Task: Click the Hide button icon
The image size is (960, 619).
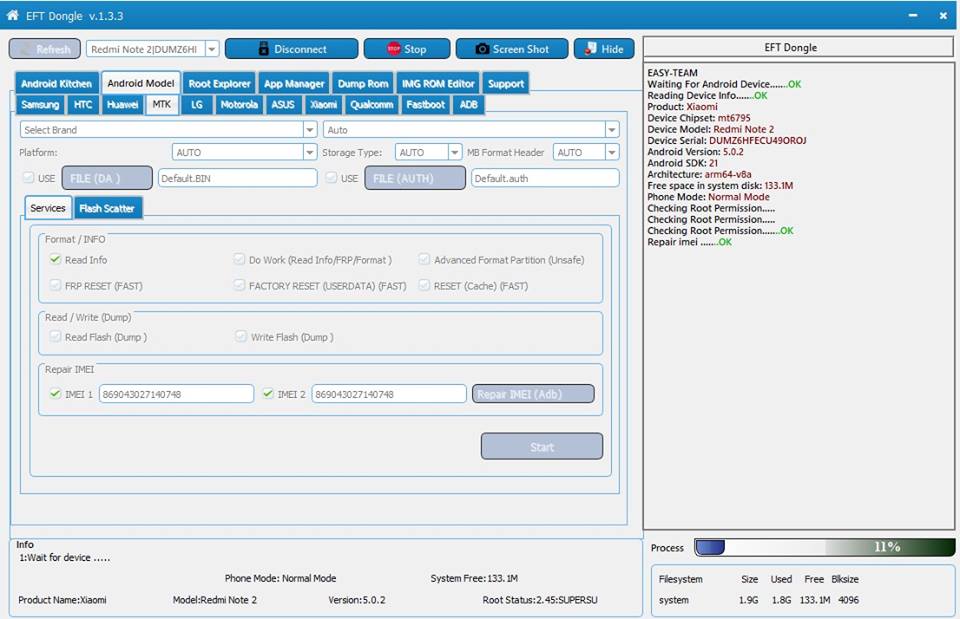Action: click(591, 48)
